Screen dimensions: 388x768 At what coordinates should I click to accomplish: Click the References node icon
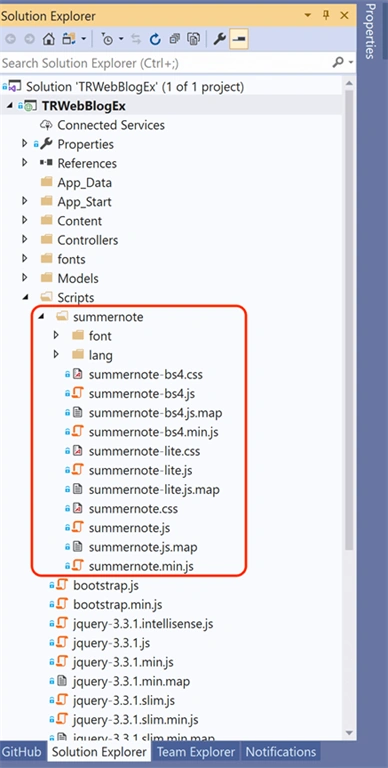(46, 163)
